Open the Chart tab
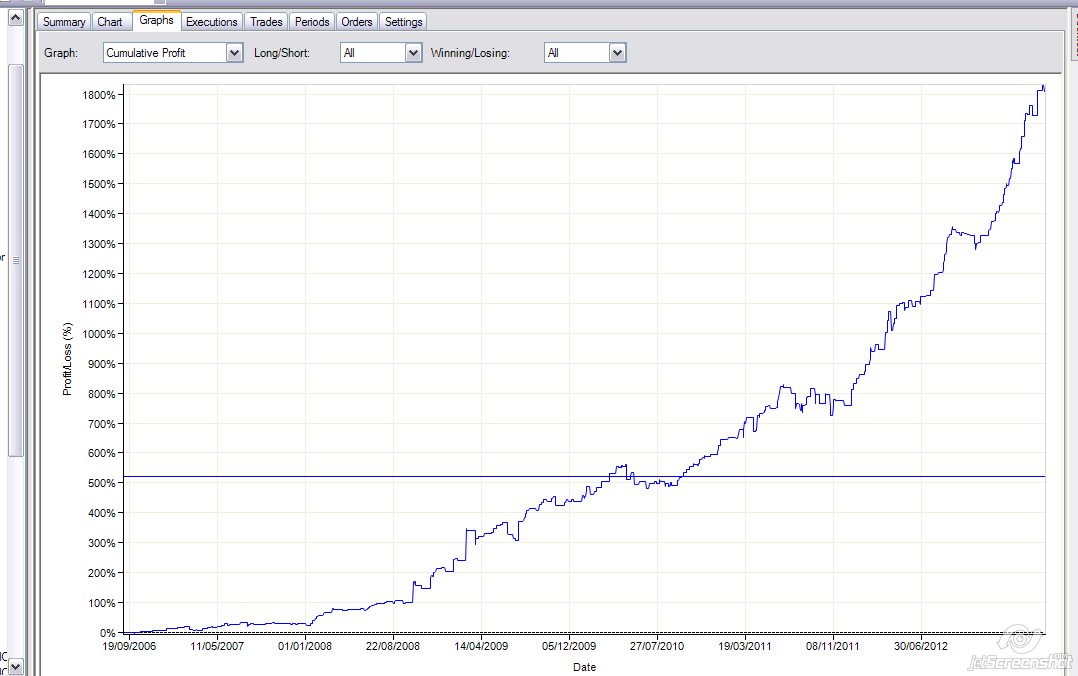Image resolution: width=1078 pixels, height=676 pixels. coord(110,21)
